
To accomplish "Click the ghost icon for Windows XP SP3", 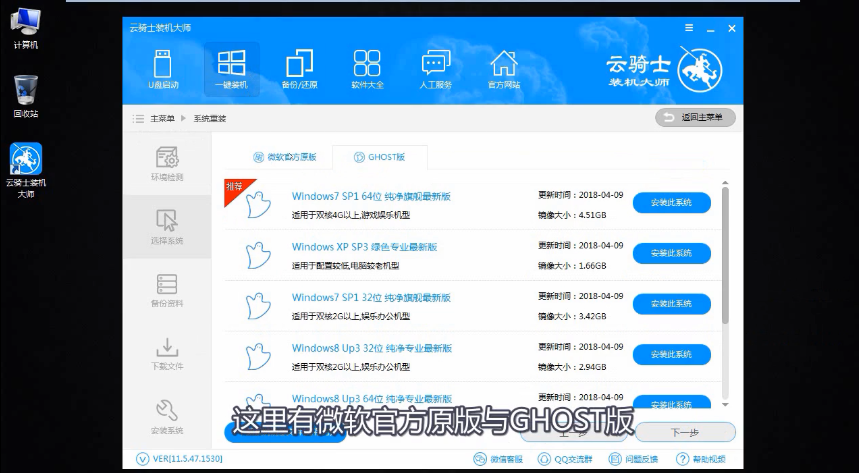I will (x=257, y=255).
